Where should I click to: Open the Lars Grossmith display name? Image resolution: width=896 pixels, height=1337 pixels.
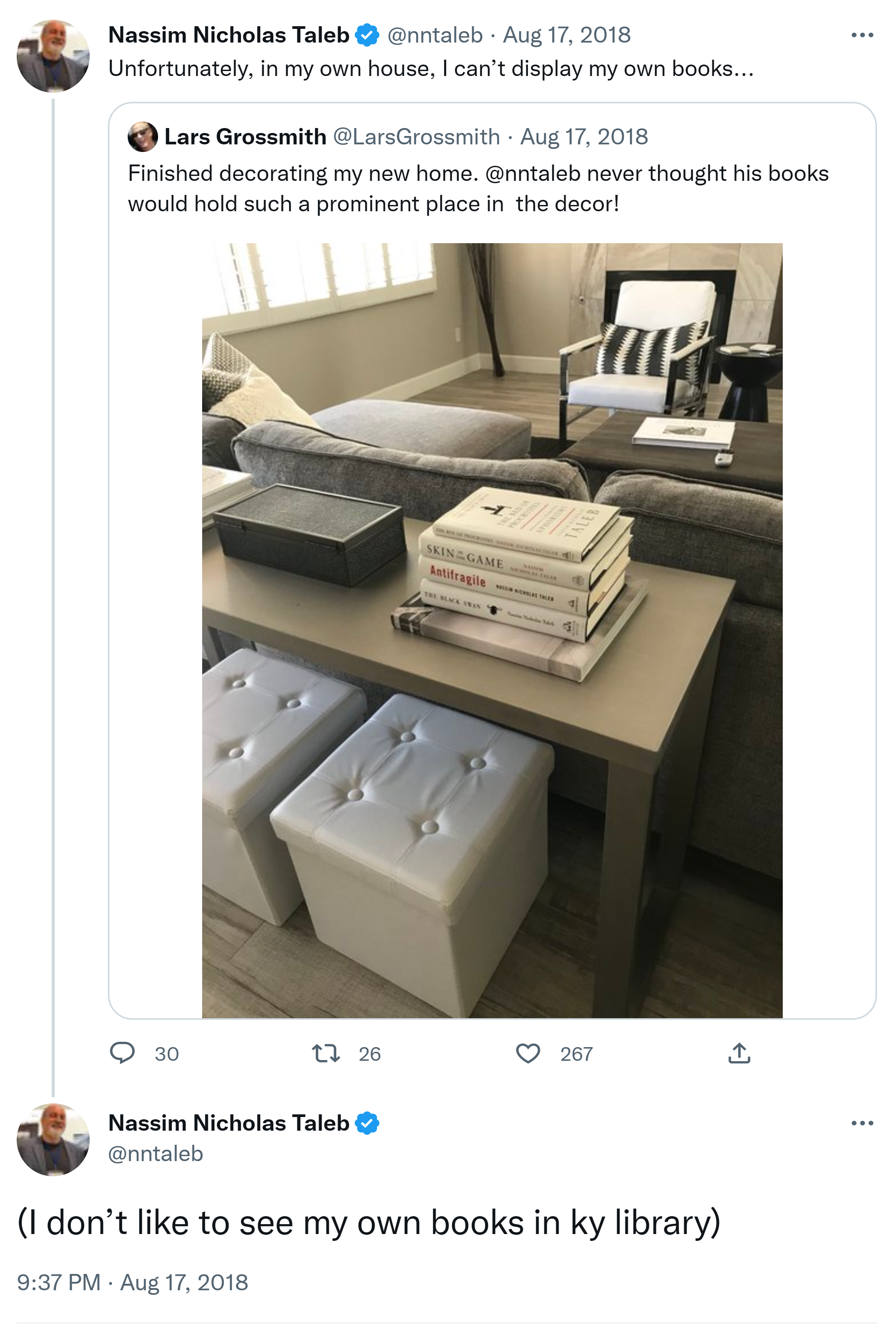(x=245, y=137)
